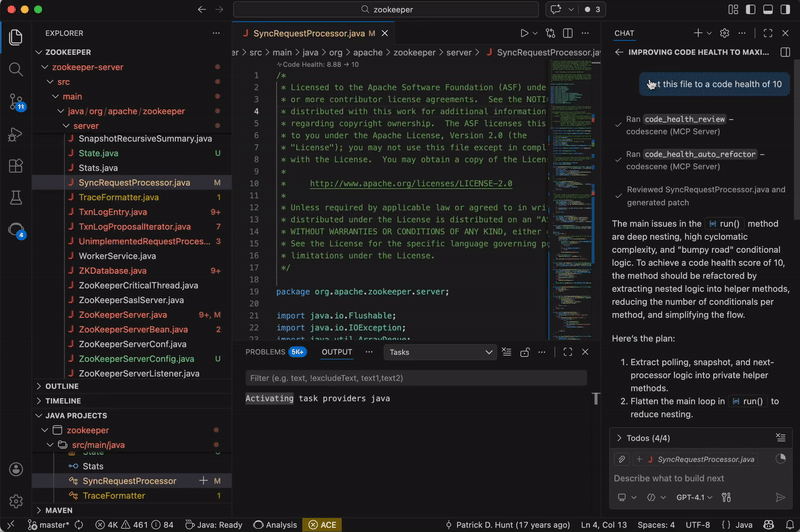Click the editor minimap

tap(572, 199)
